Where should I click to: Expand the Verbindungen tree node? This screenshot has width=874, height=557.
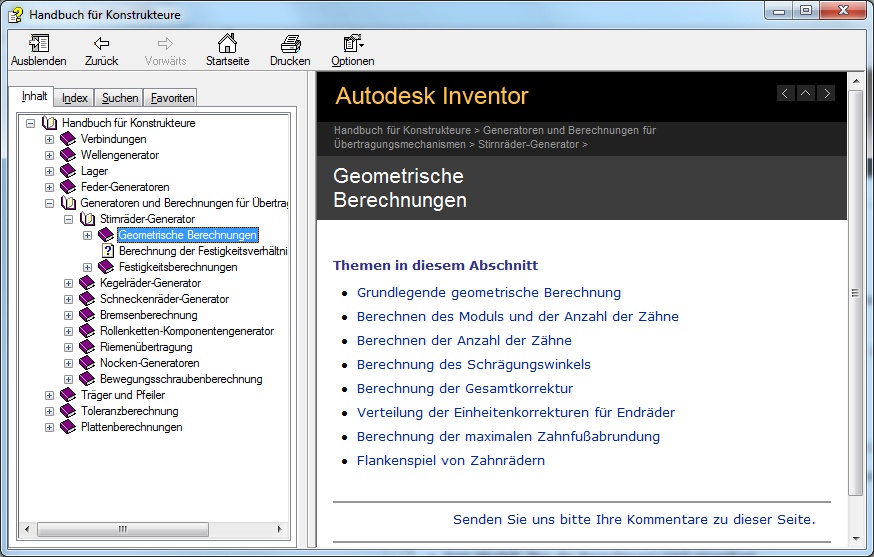49,139
